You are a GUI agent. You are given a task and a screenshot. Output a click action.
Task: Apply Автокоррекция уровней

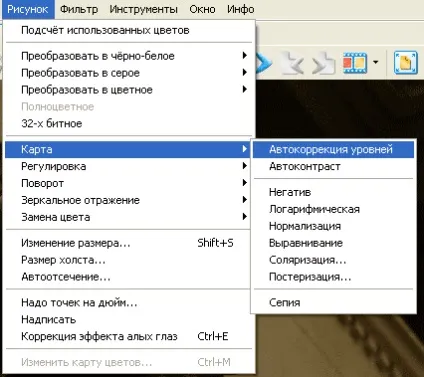tap(333, 149)
